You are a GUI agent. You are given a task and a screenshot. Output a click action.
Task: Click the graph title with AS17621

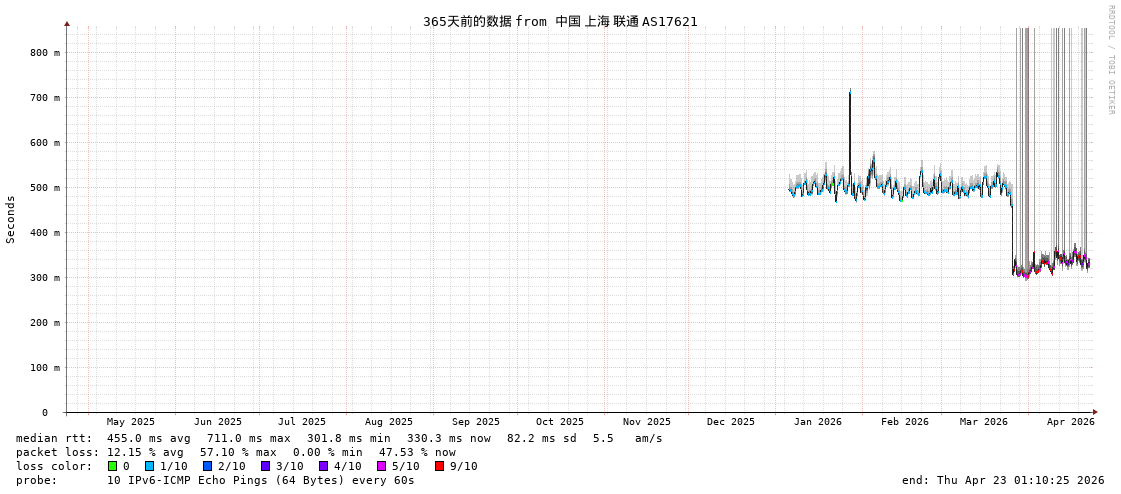560,21
